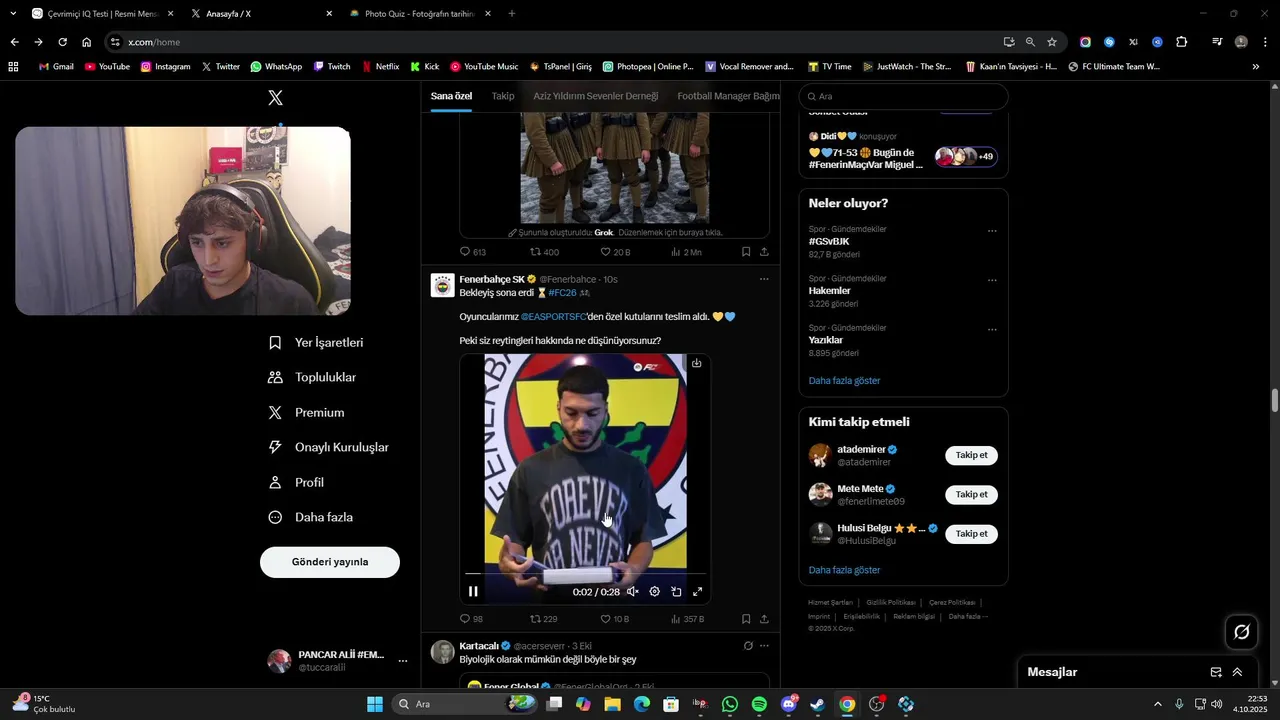This screenshot has width=1280, height=720.
Task: Switch to Sana özel tab
Action: click(451, 96)
